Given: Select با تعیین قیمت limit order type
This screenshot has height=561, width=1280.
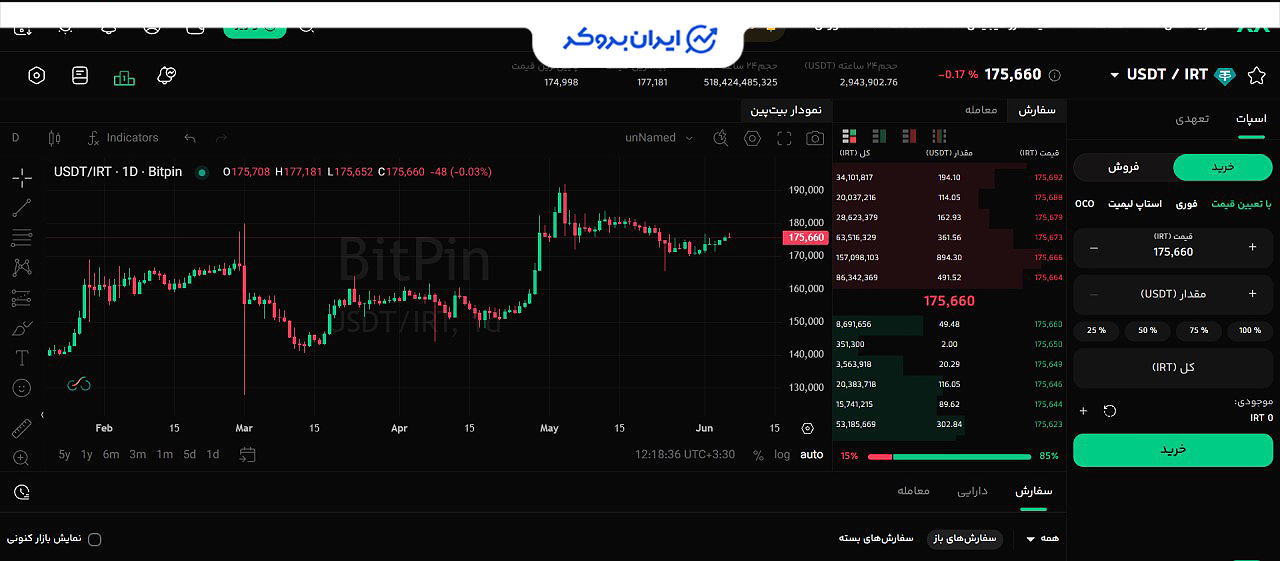Looking at the screenshot, I should [1241, 204].
